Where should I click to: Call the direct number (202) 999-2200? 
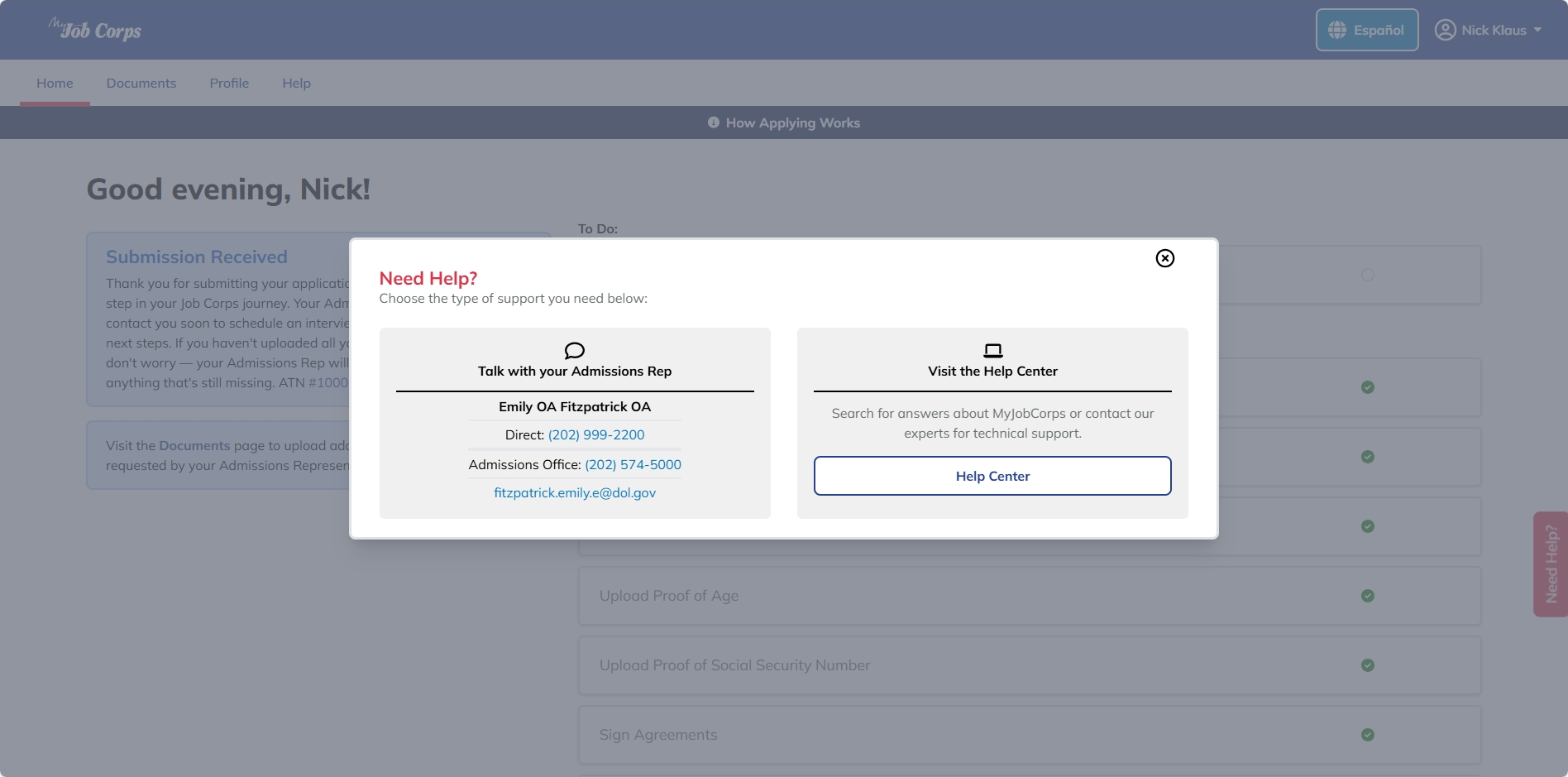595,434
